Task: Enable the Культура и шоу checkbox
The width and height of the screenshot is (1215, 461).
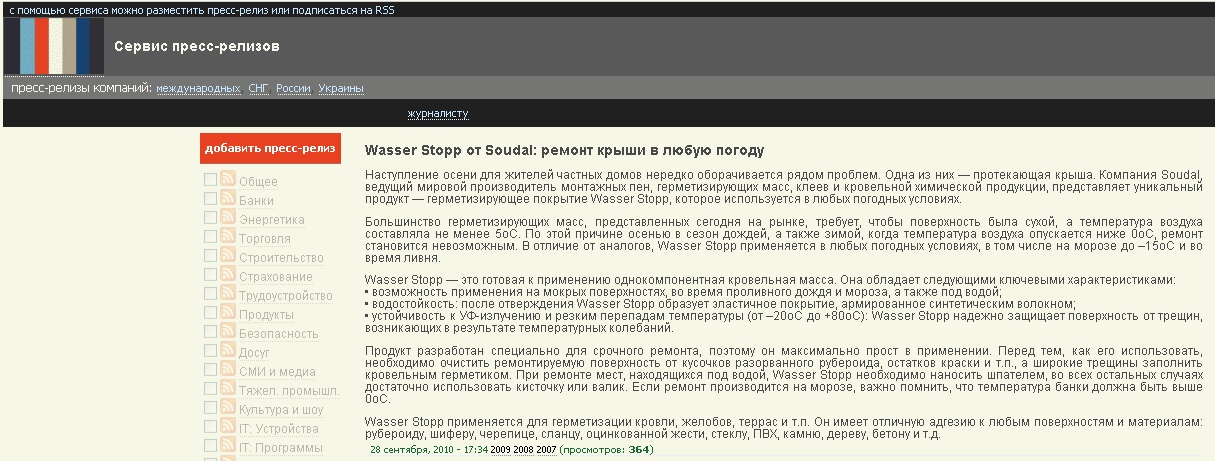Action: 211,408
